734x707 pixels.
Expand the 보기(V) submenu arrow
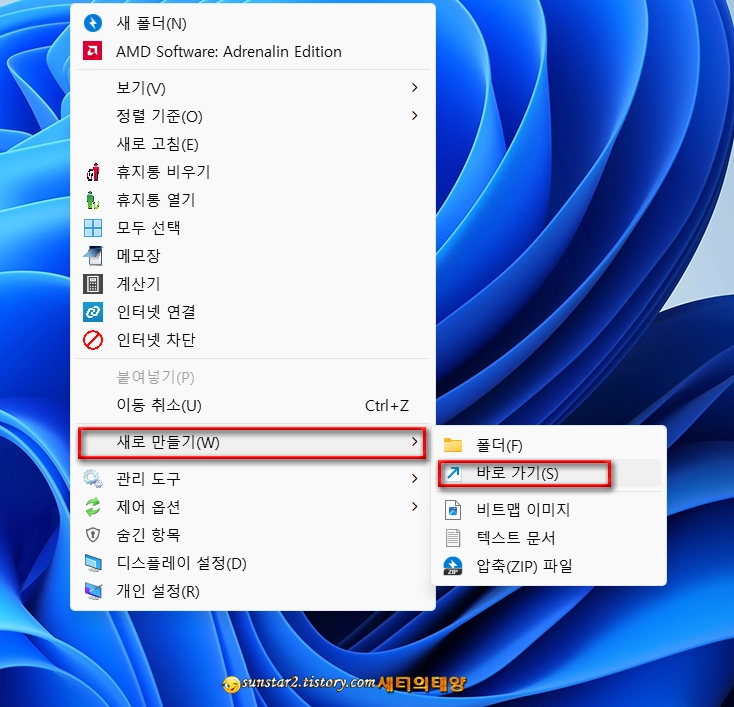pyautogui.click(x=414, y=88)
